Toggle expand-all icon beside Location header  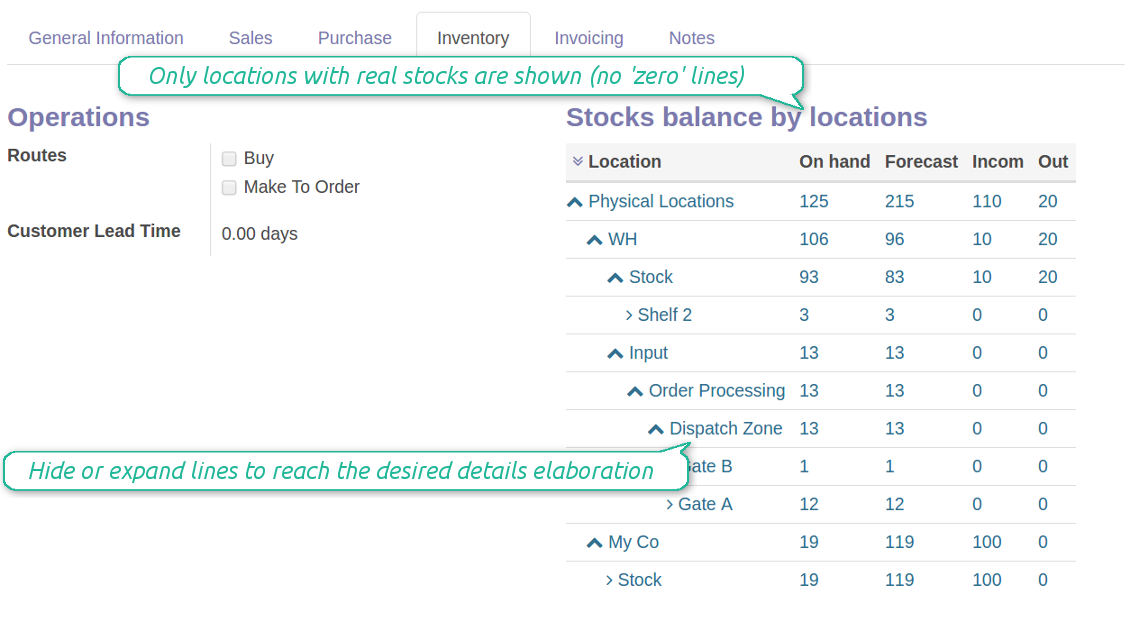(577, 161)
